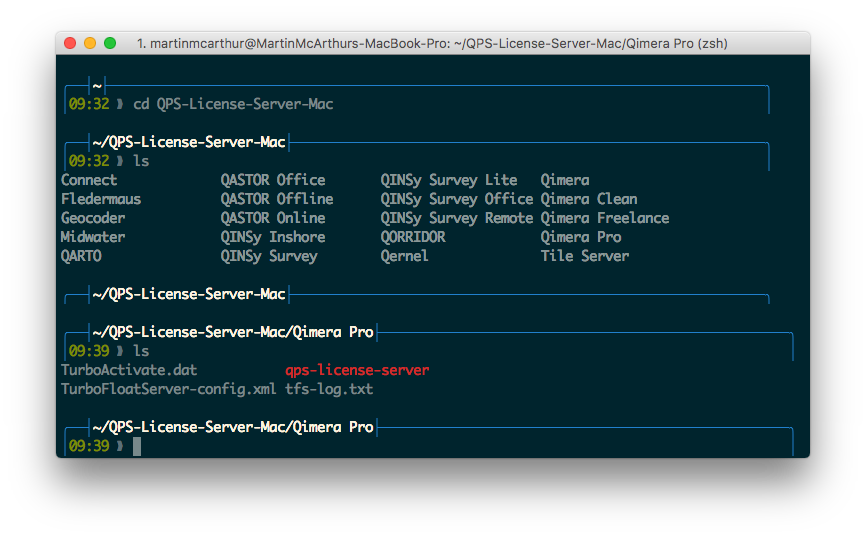Click the QINSy Survey Remote entry
Image resolution: width=866 pixels, height=538 pixels.
457,218
